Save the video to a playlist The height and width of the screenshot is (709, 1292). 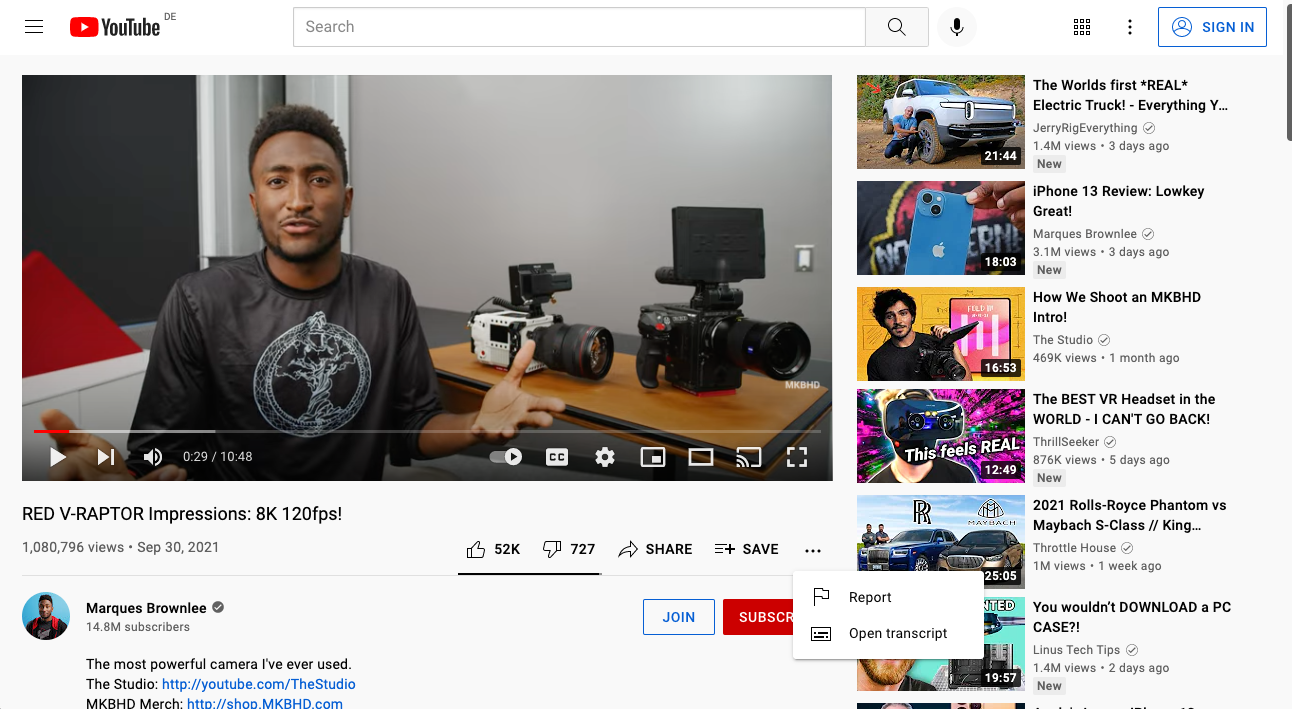click(746, 549)
